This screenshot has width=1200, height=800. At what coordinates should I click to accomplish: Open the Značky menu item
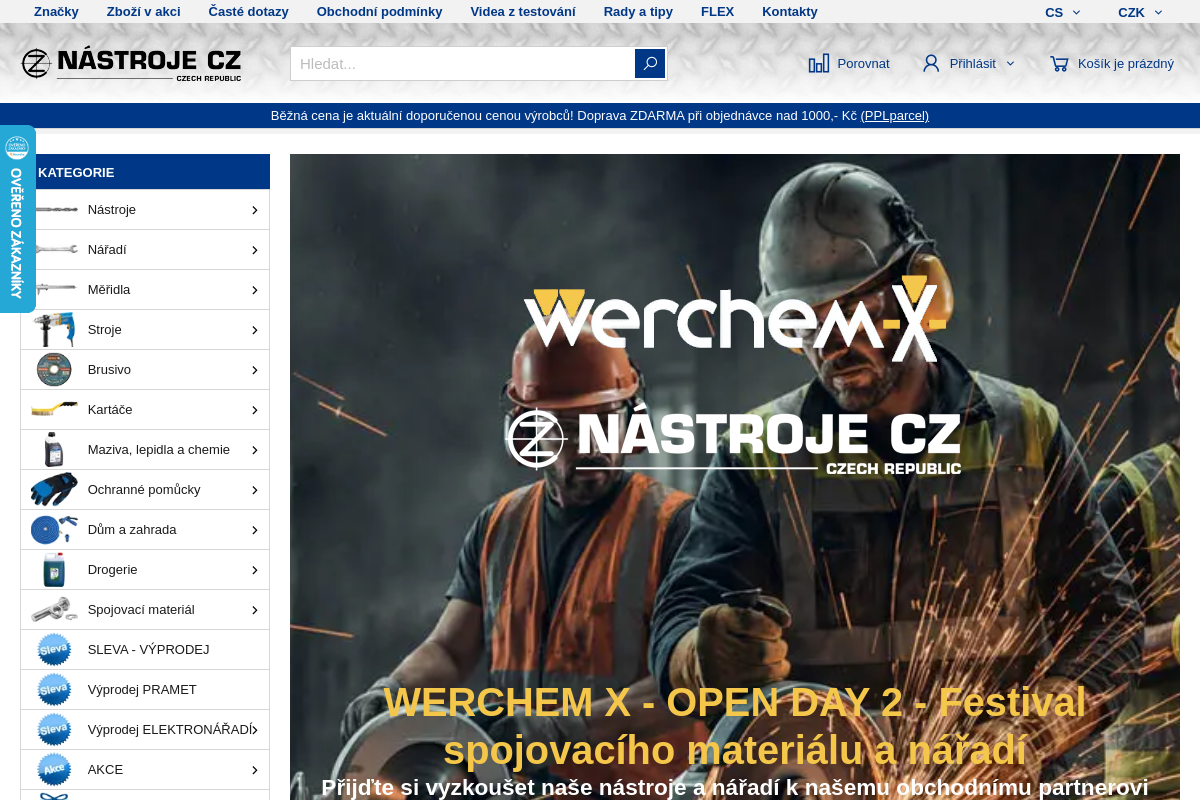tap(56, 12)
